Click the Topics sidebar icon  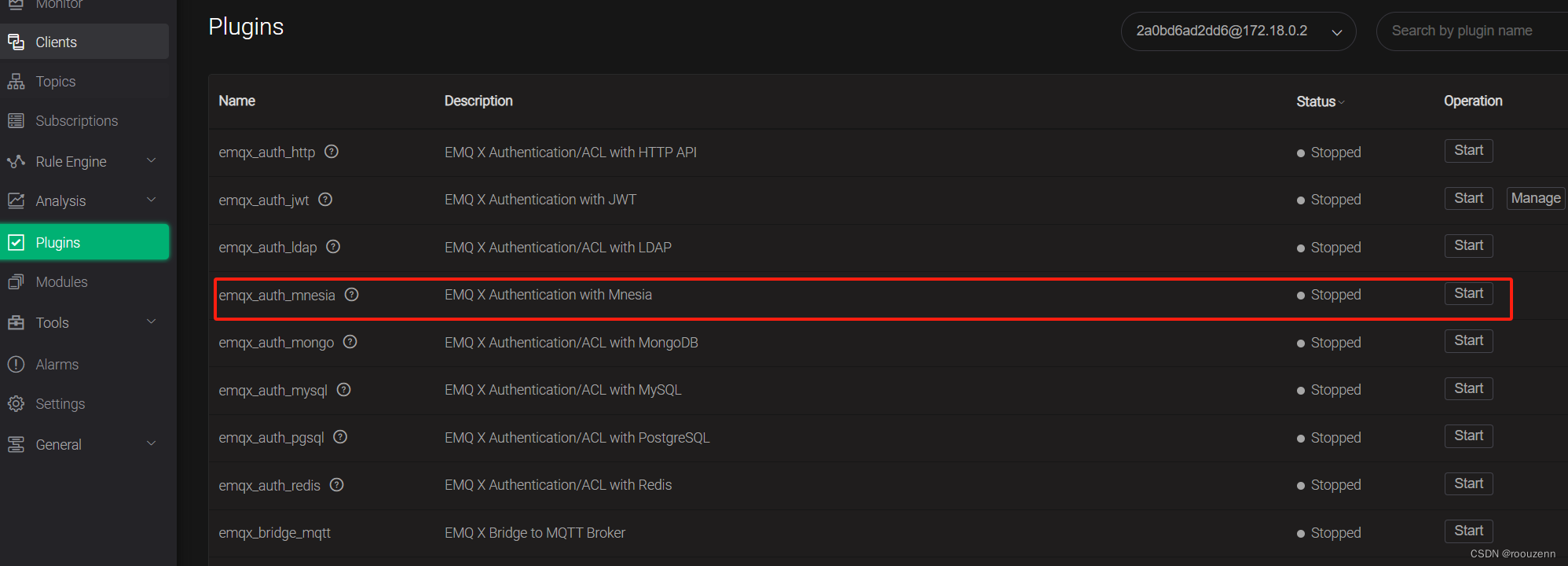[16, 81]
